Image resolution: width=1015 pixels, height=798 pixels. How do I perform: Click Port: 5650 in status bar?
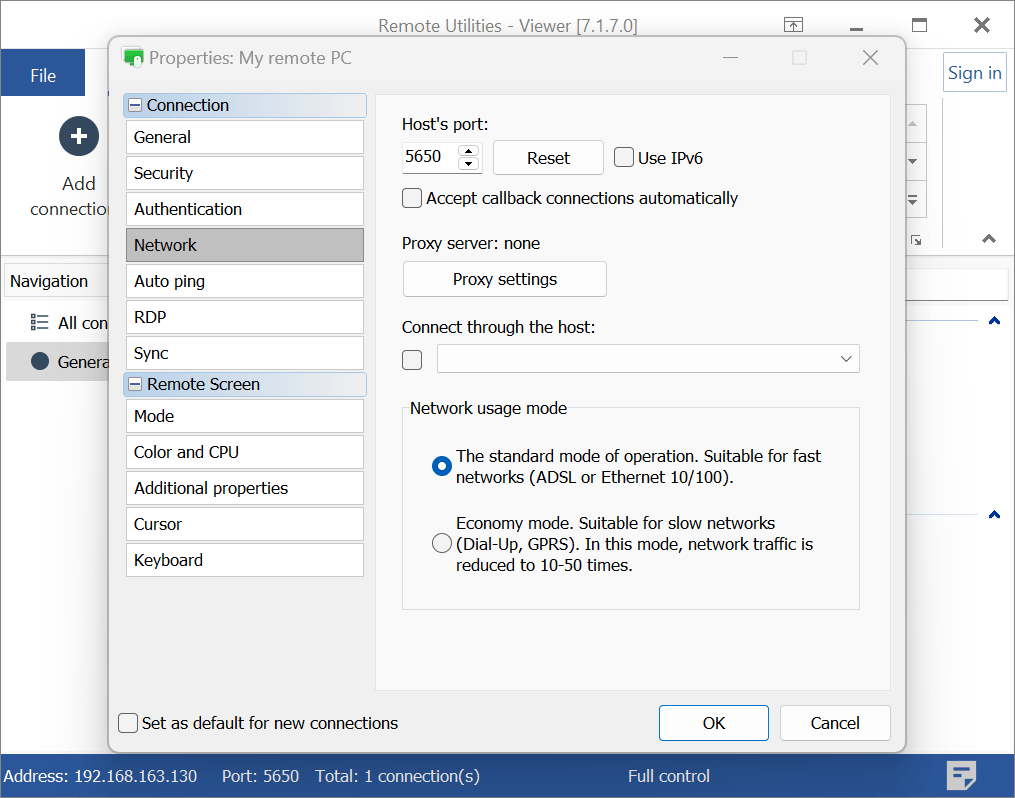point(260,776)
